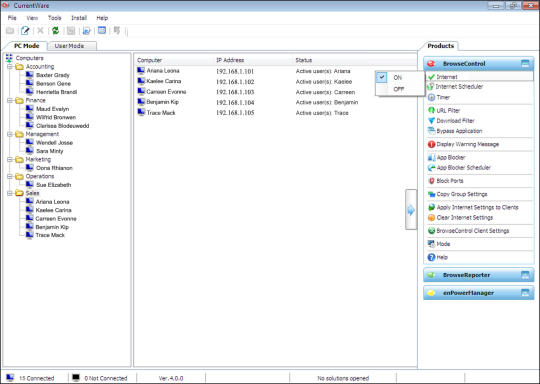Select Wendell Josse in the tree

coord(54,143)
